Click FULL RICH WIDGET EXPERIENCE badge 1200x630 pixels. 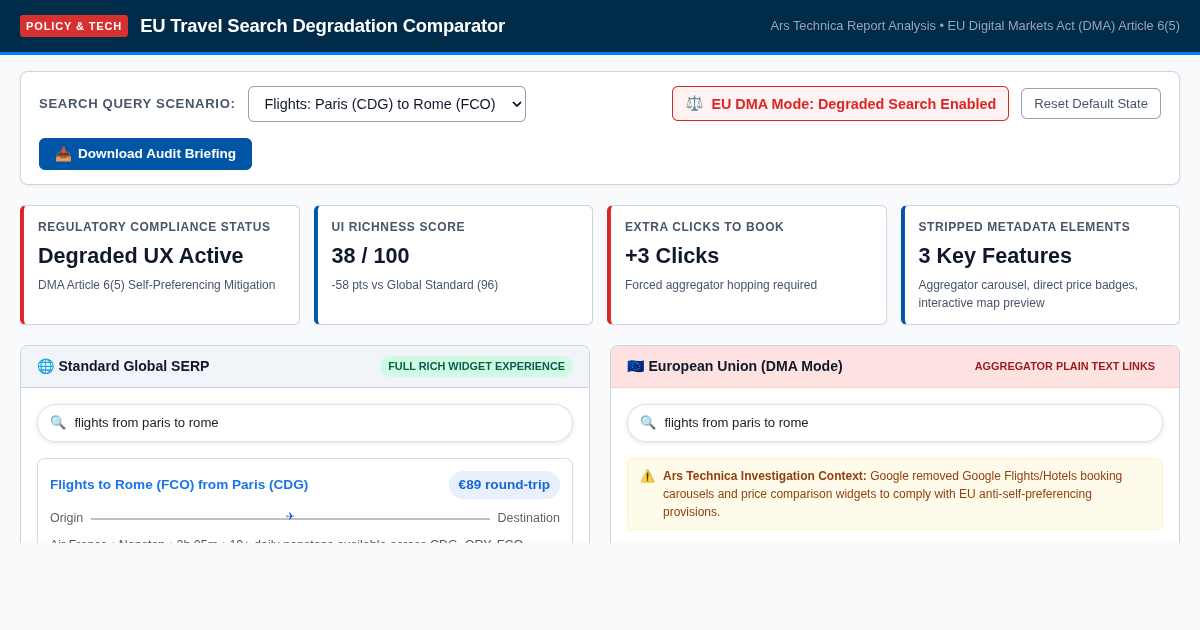[476, 366]
